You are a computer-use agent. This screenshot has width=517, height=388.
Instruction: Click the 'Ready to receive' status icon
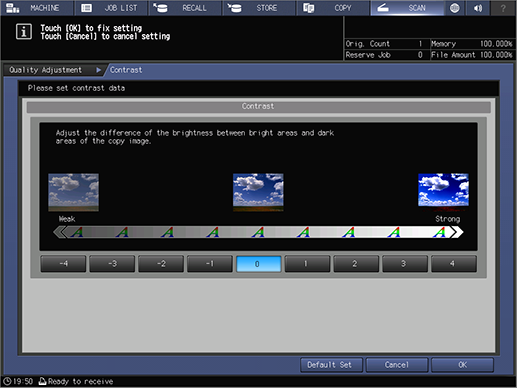tap(42, 381)
